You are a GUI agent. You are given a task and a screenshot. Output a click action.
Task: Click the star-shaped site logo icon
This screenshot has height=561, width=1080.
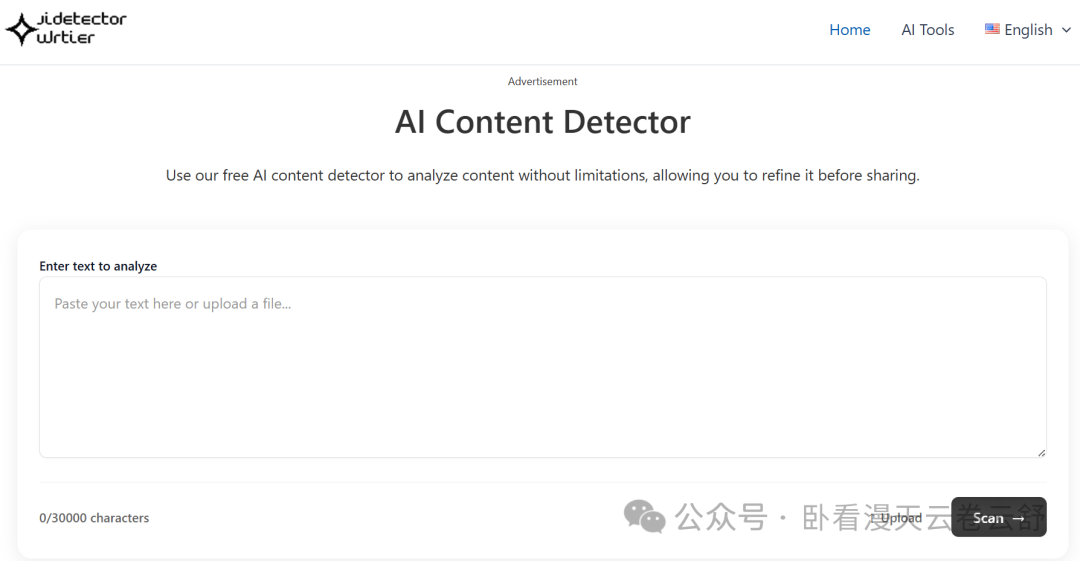pyautogui.click(x=21, y=29)
